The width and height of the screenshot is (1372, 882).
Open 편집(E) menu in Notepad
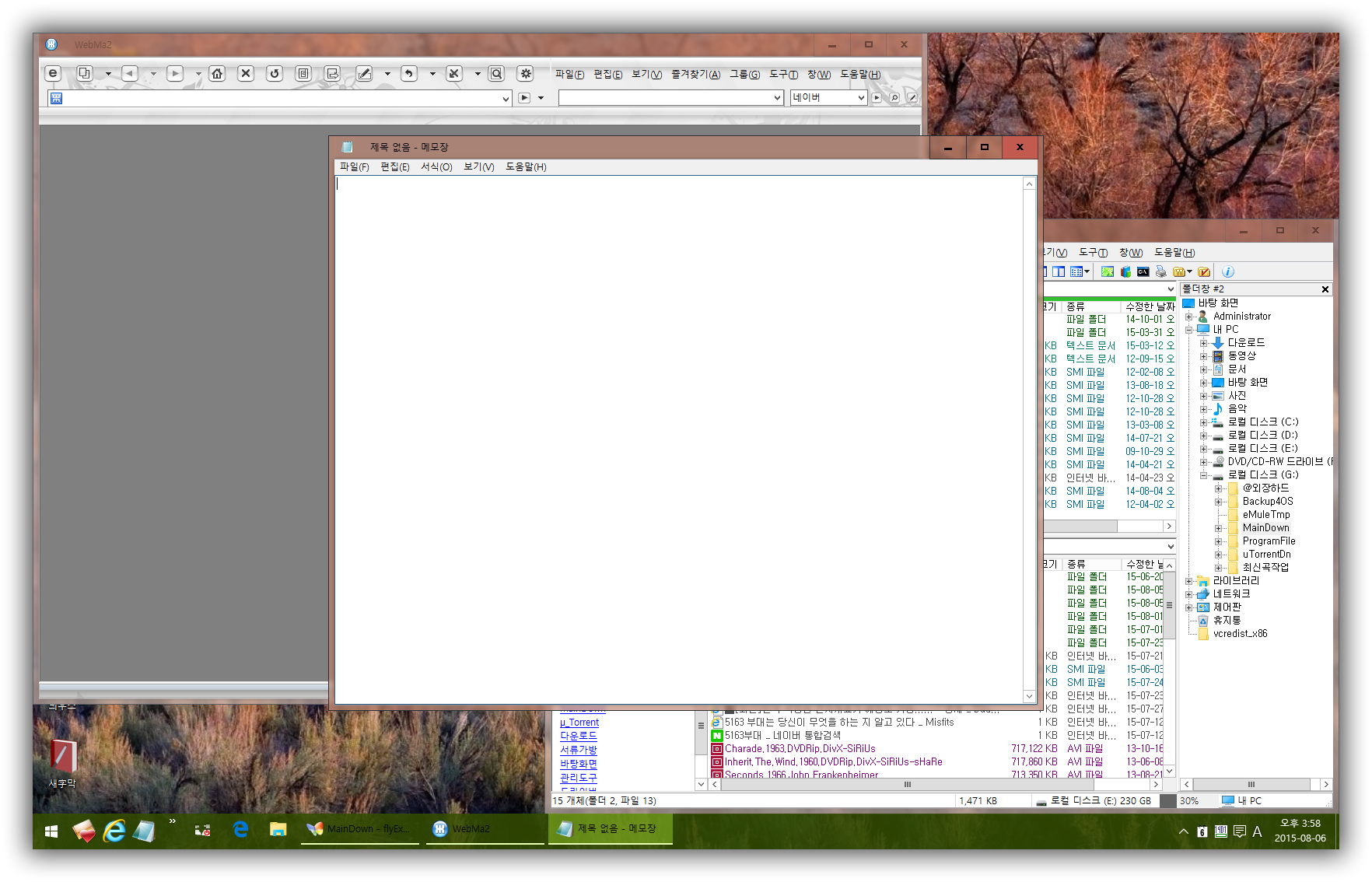(x=395, y=167)
